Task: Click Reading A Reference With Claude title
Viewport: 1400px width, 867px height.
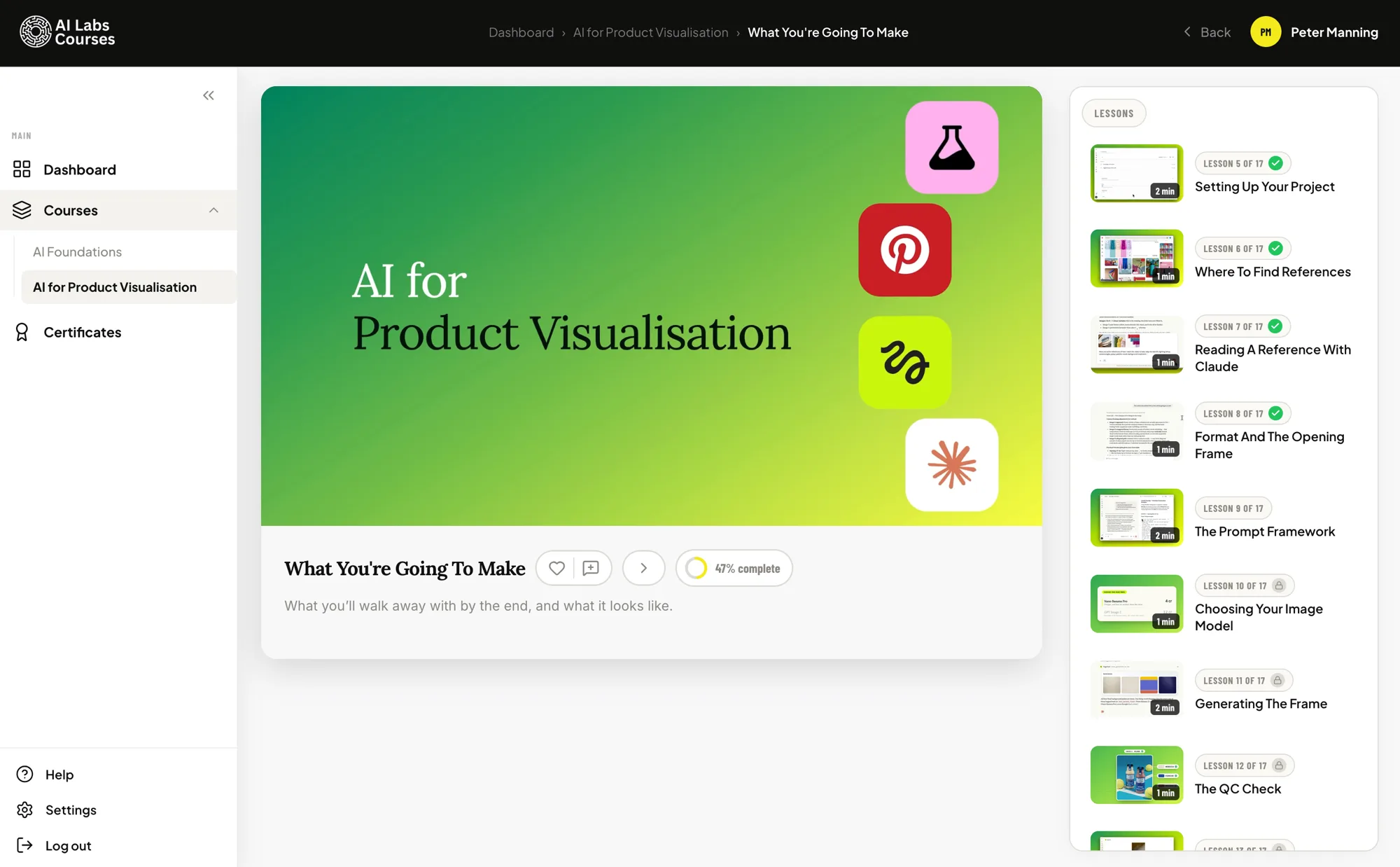Action: click(x=1273, y=358)
